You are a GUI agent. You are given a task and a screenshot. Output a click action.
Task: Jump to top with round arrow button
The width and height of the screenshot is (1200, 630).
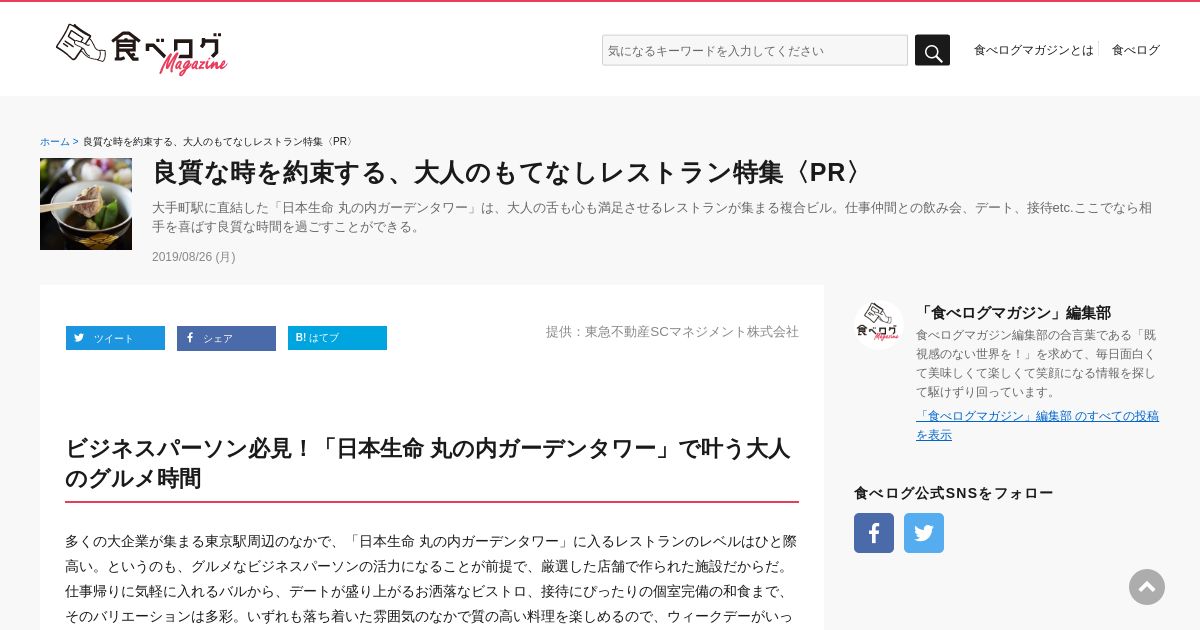1147,587
